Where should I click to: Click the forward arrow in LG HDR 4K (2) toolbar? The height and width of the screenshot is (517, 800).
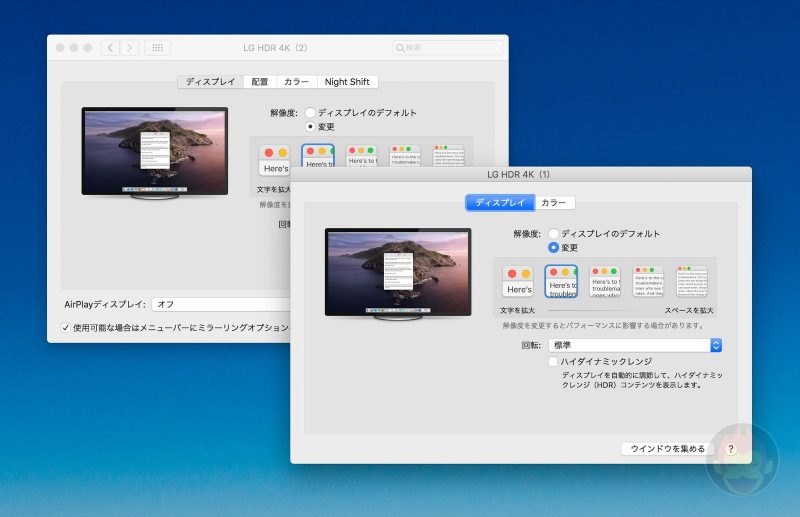(129, 48)
